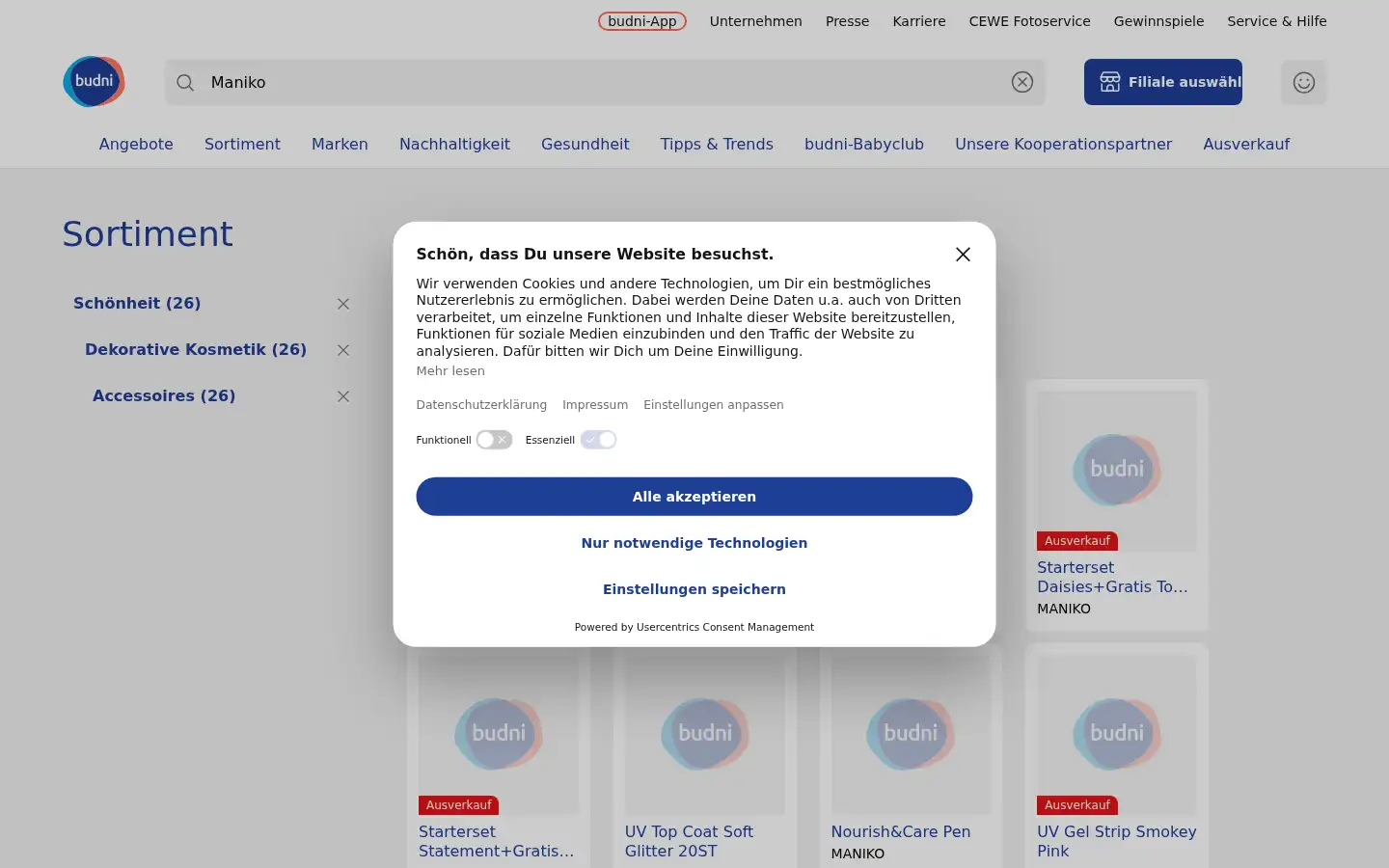
Task: Click UV Gel Strip Smokey Pink title
Action: [x=1117, y=841]
